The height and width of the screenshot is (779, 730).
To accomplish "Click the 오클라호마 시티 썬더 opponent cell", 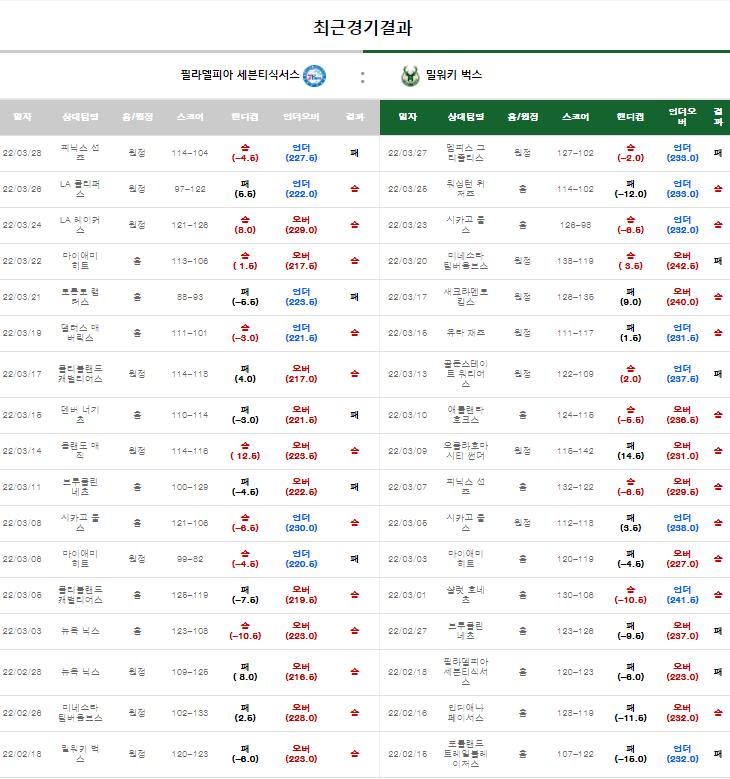I will (466, 451).
